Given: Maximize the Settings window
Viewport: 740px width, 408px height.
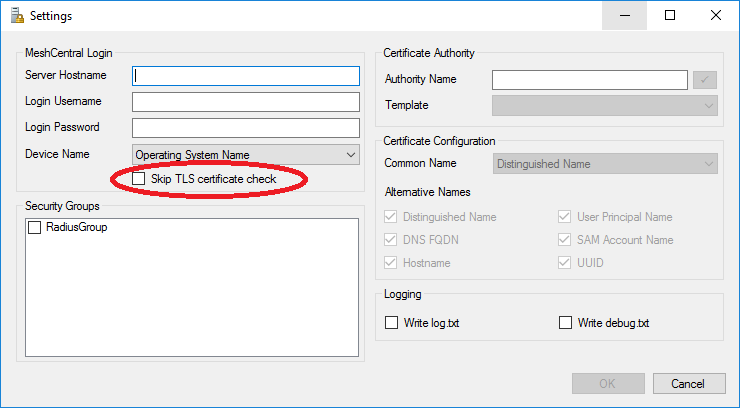Looking at the screenshot, I should [x=670, y=15].
